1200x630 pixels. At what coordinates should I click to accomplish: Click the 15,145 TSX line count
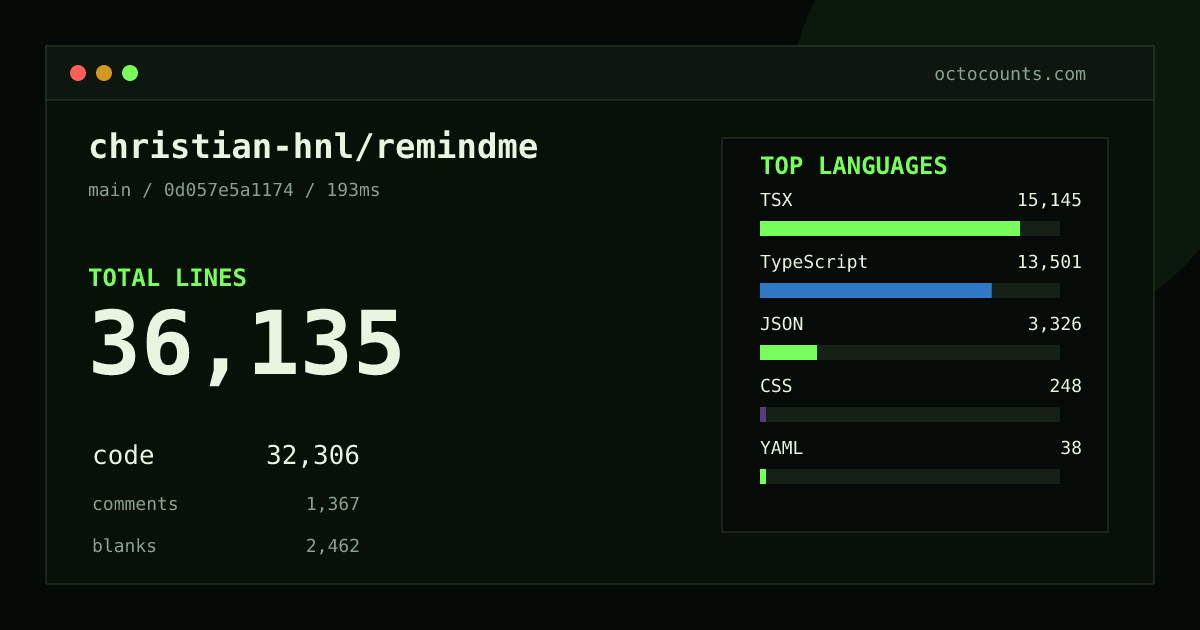click(1049, 200)
